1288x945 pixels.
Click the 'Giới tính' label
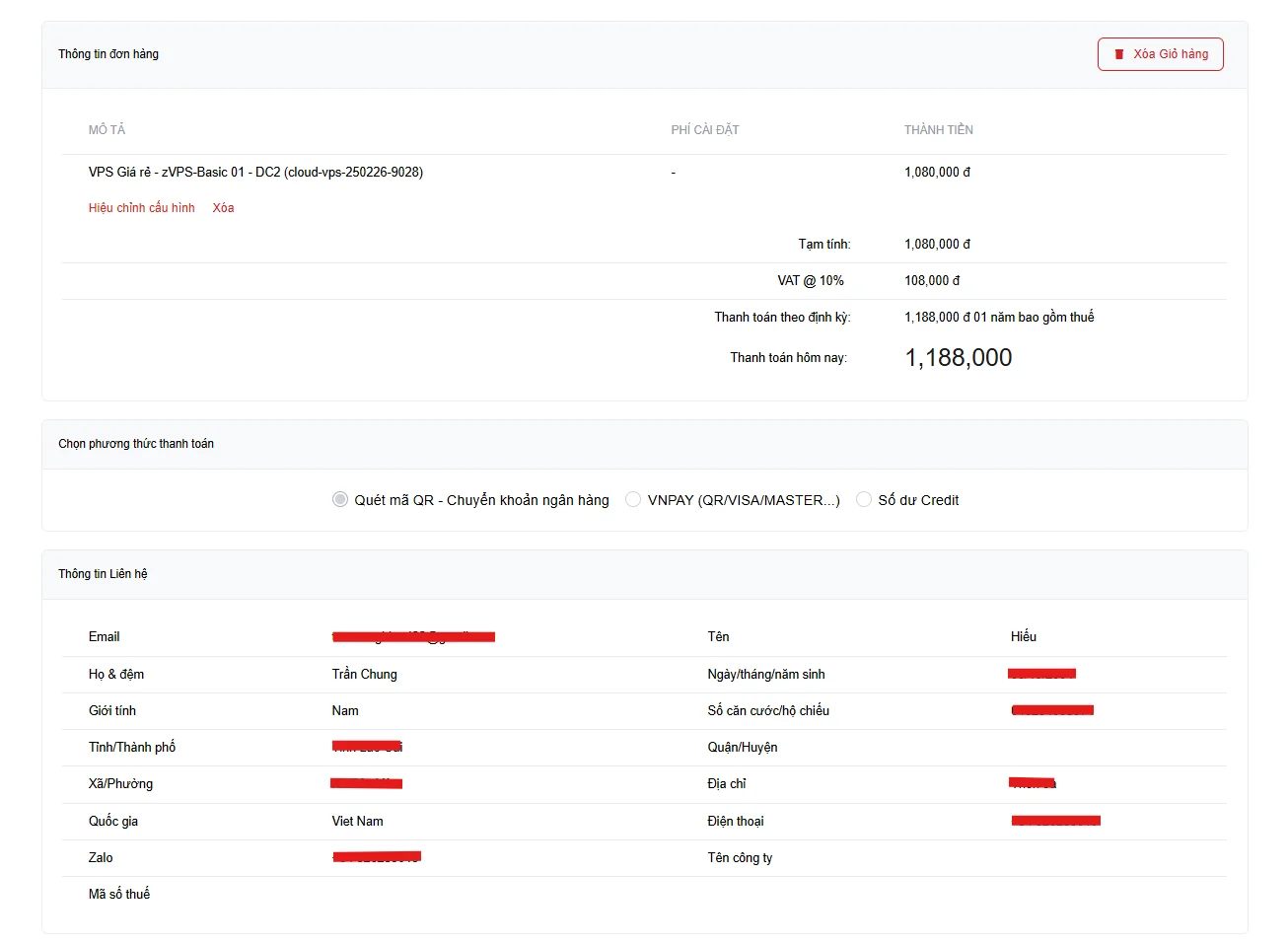[x=112, y=711]
